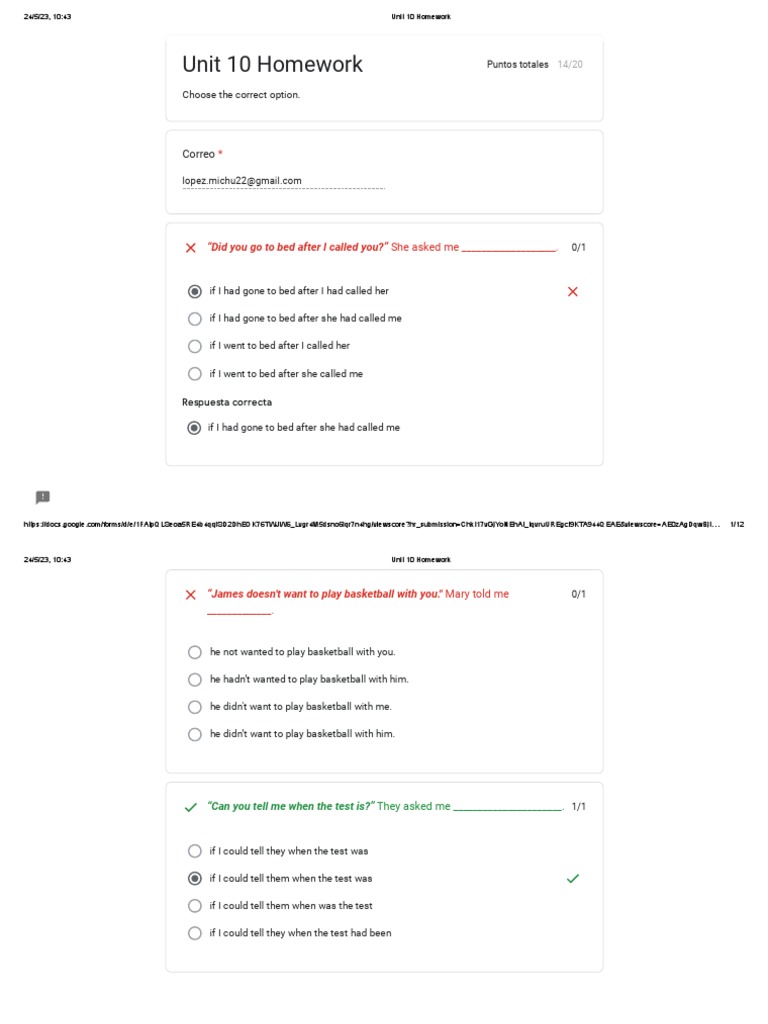This screenshot has width=768, height=1024.
Task: Click the Correo email input field
Action: [283, 181]
